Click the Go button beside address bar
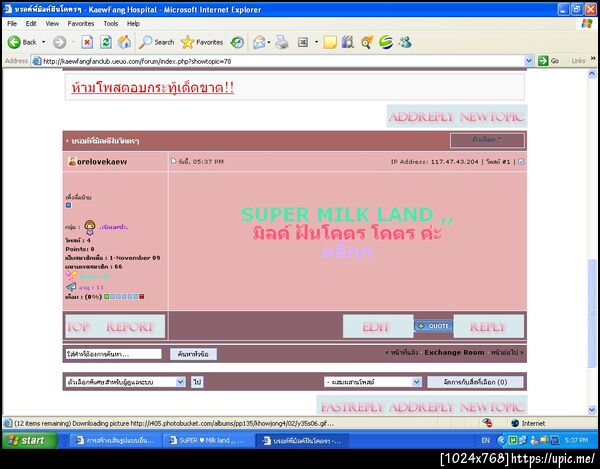This screenshot has height=469, width=600. coord(548,61)
